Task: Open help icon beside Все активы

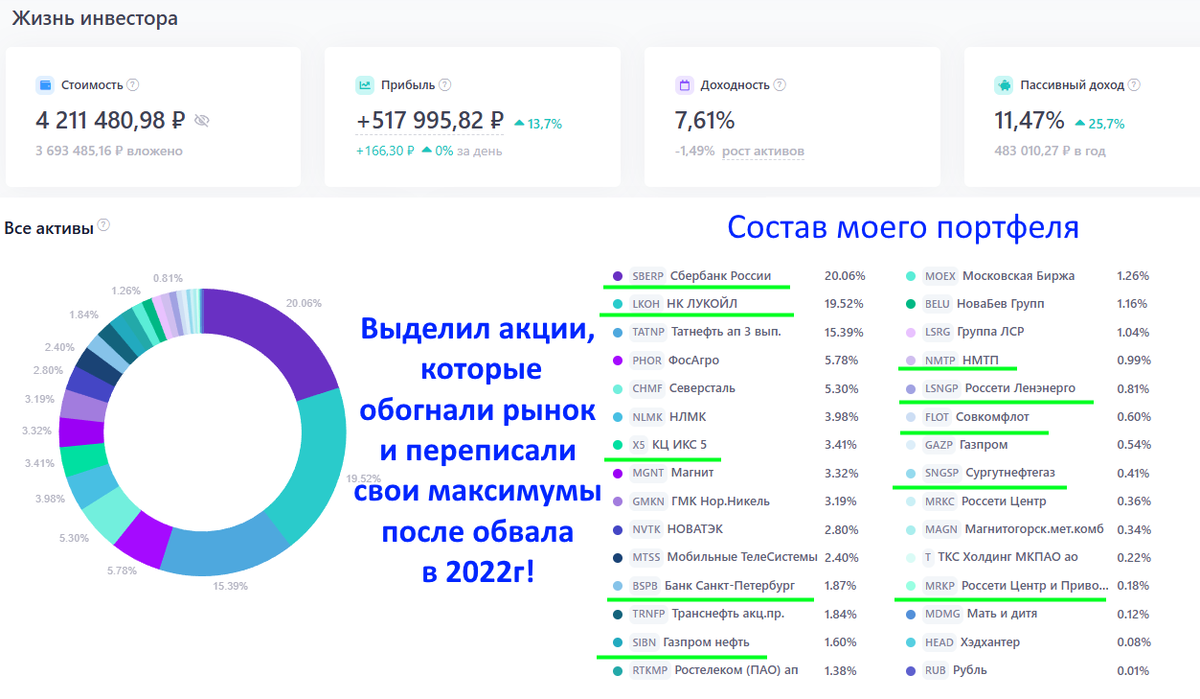Action: point(103,226)
